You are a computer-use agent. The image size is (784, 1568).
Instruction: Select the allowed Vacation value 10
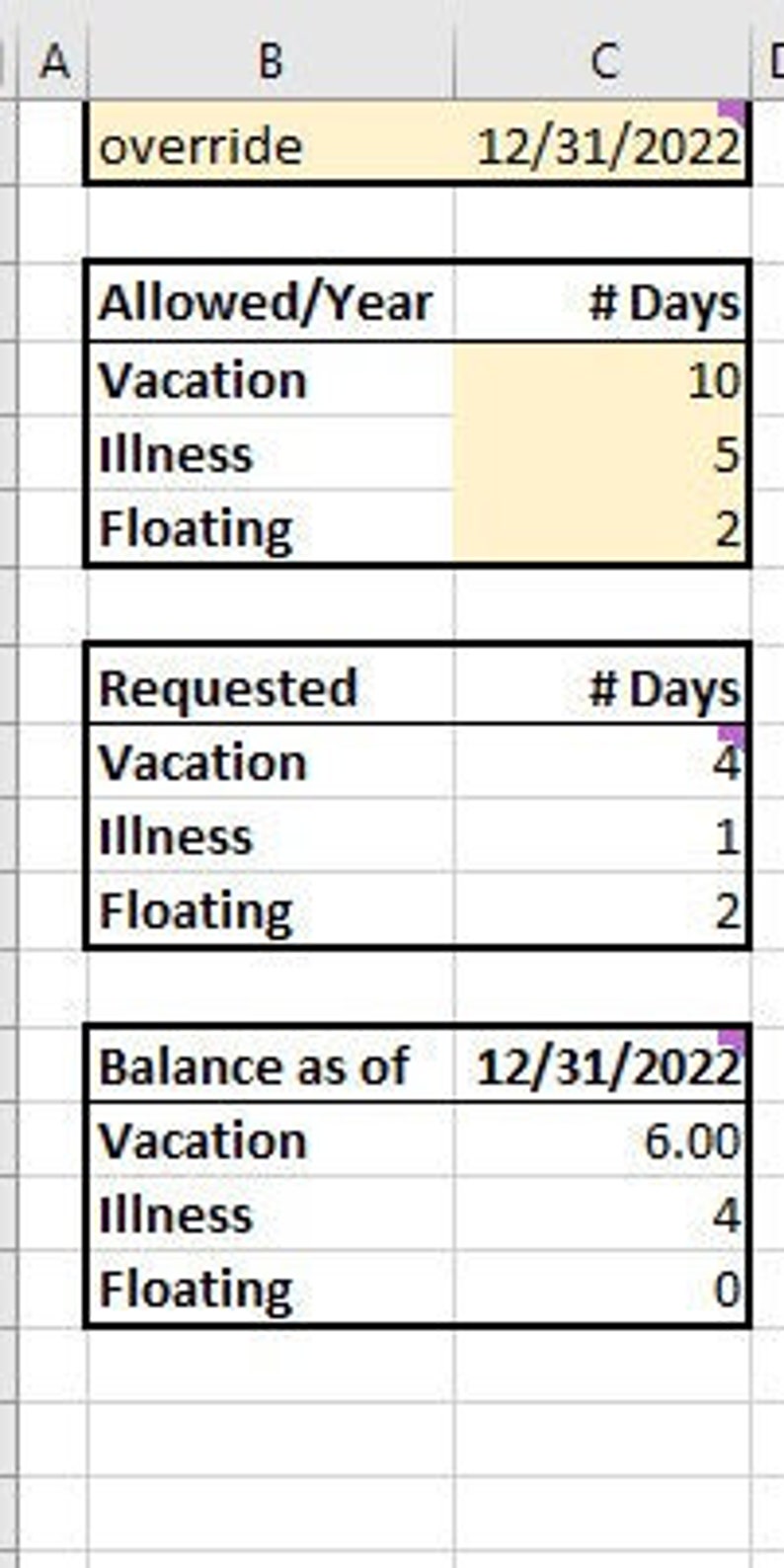coord(602,379)
